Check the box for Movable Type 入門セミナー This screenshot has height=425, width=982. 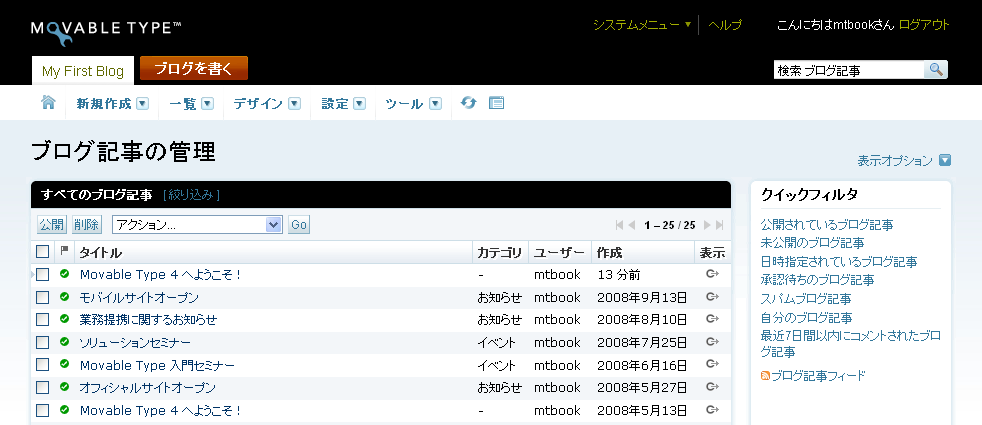click(43, 365)
